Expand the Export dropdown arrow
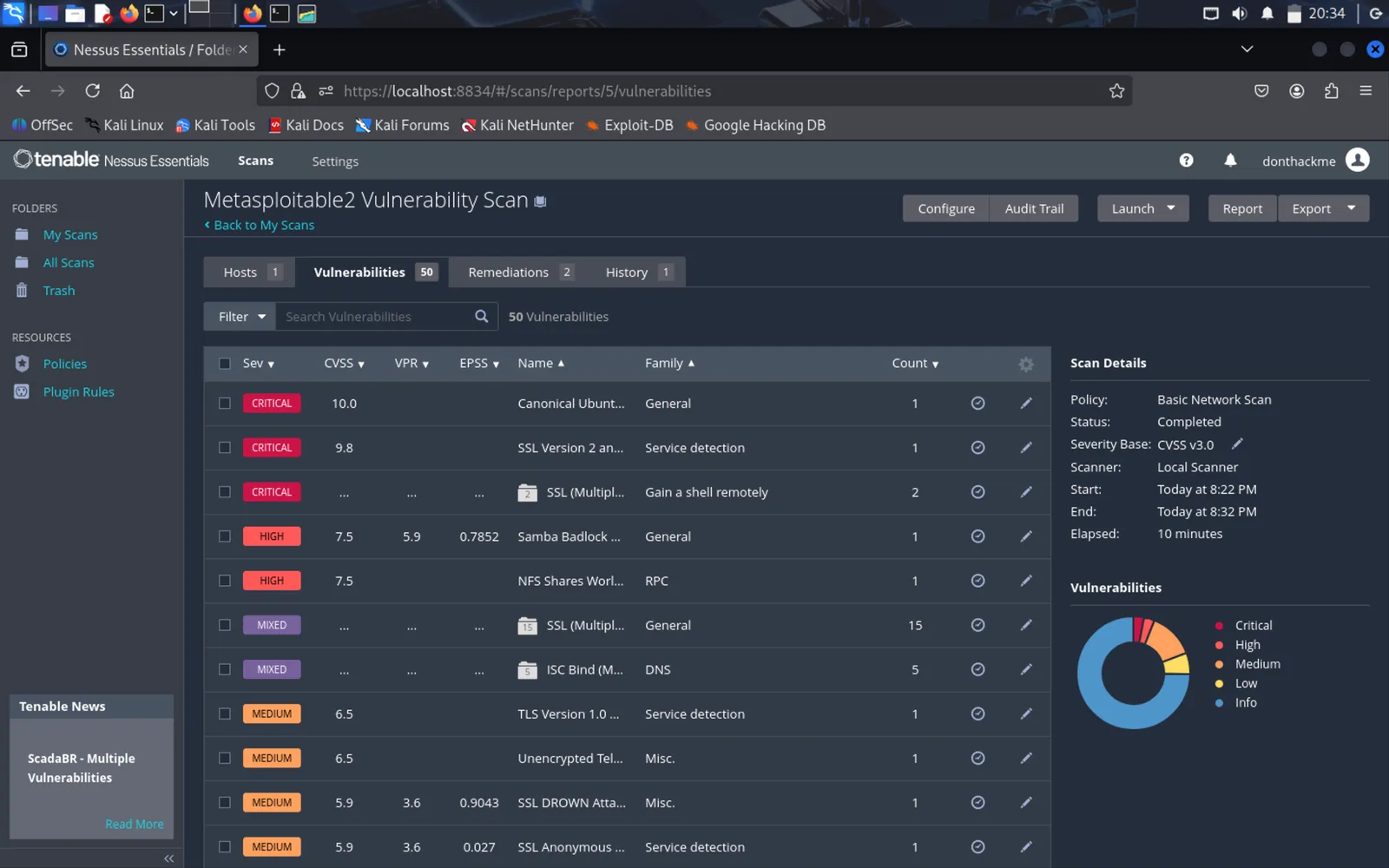This screenshot has width=1389, height=868. (x=1351, y=208)
